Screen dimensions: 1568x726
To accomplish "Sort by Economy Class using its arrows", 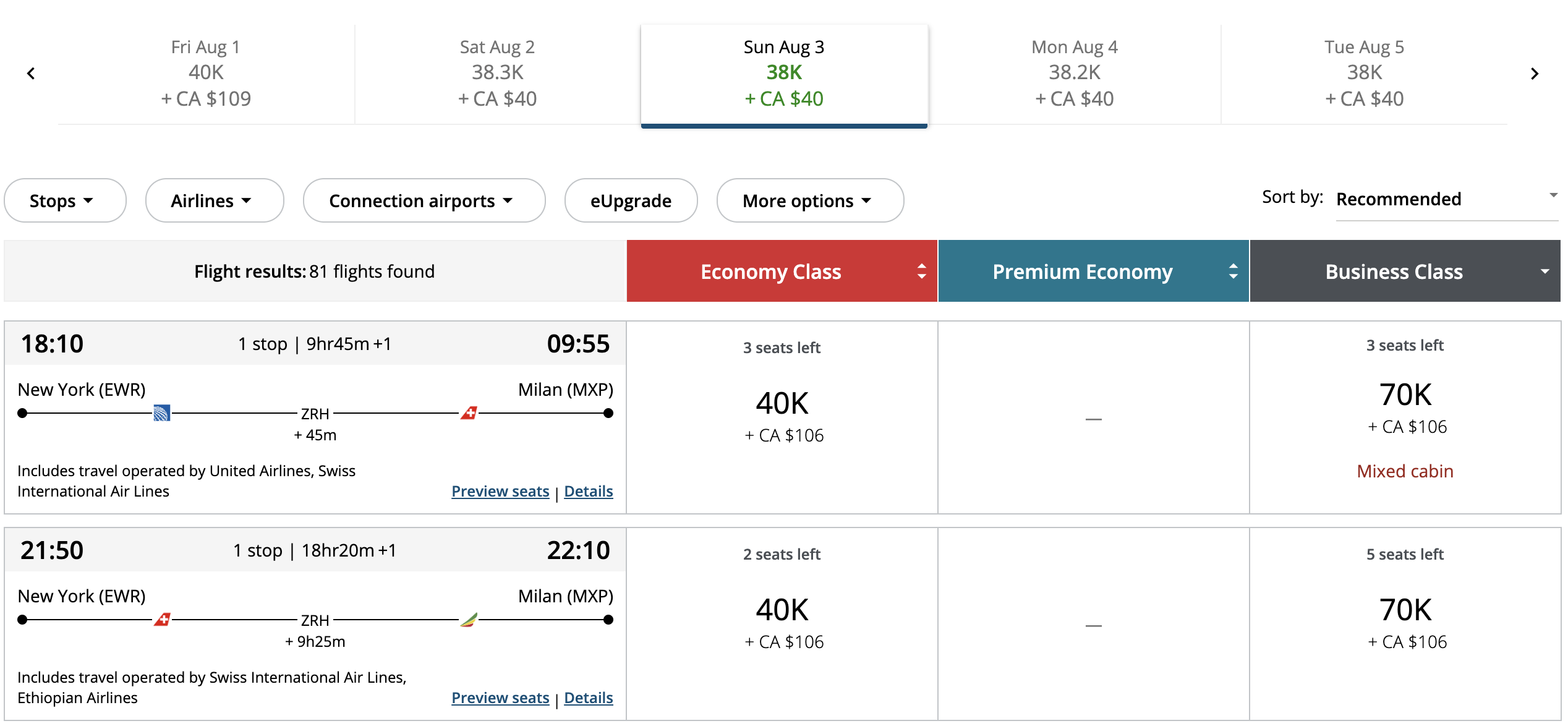I will click(921, 271).
